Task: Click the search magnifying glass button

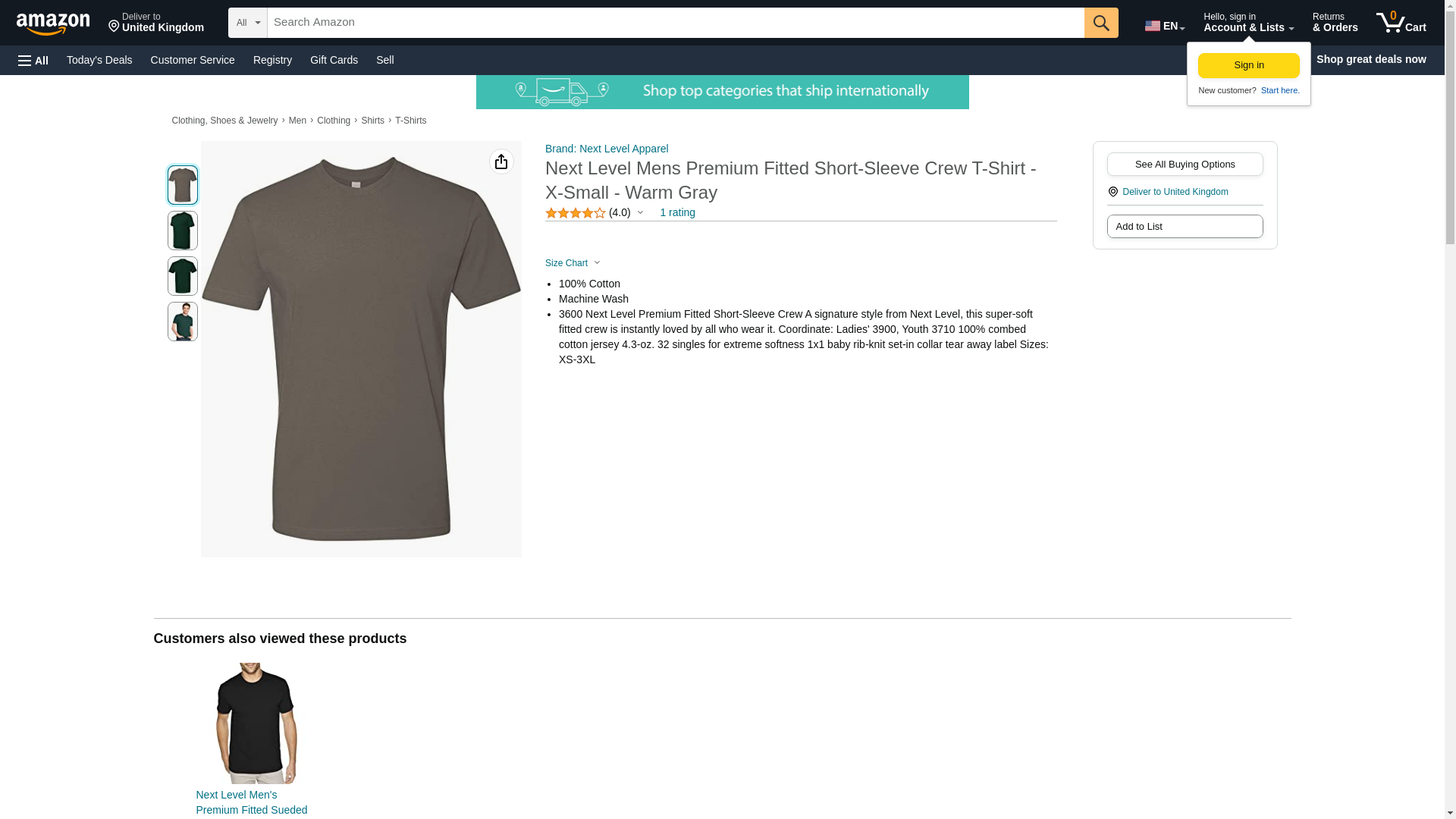Action: 1100,23
